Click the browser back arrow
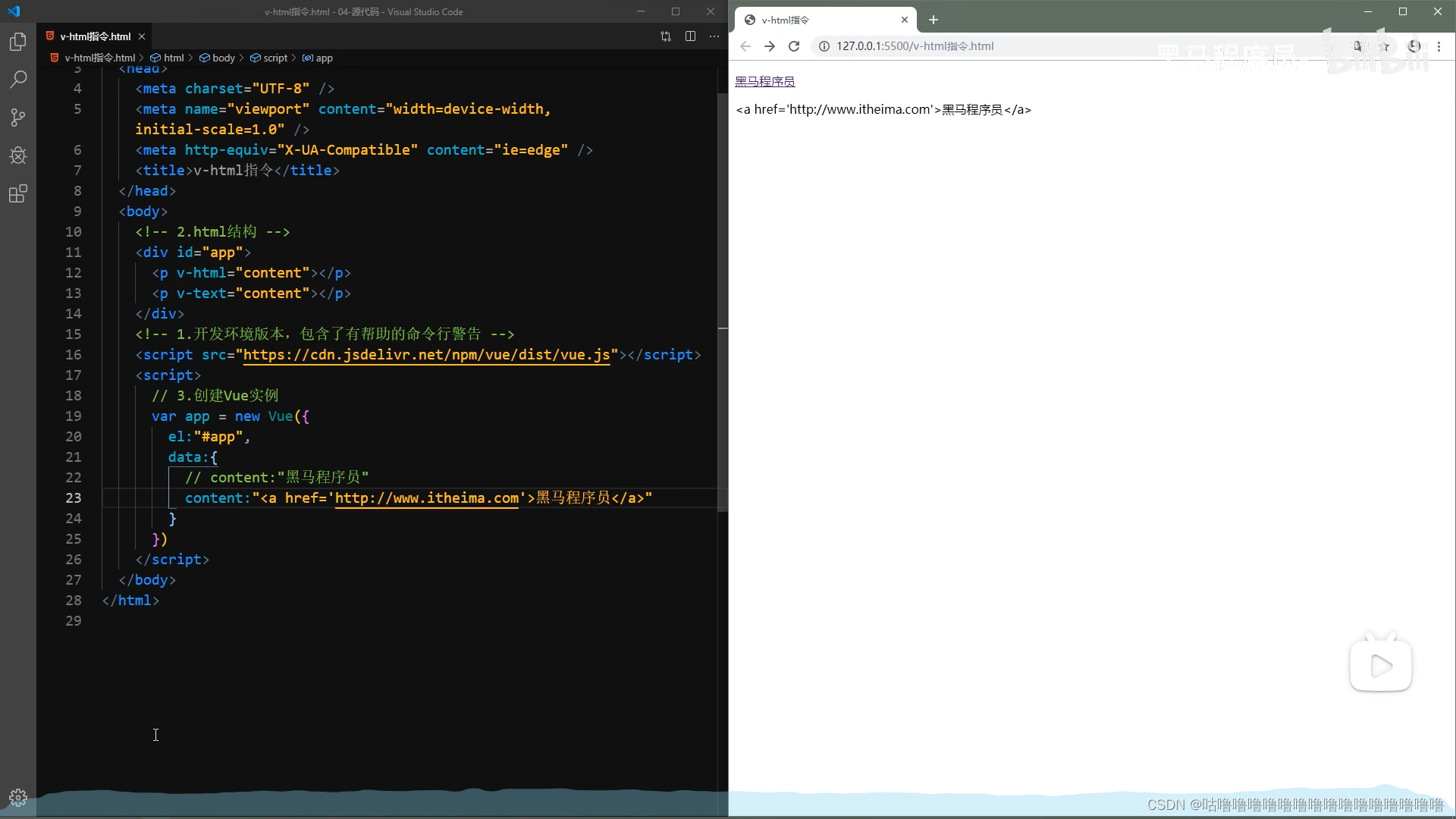The width and height of the screenshot is (1456, 819). point(745,46)
